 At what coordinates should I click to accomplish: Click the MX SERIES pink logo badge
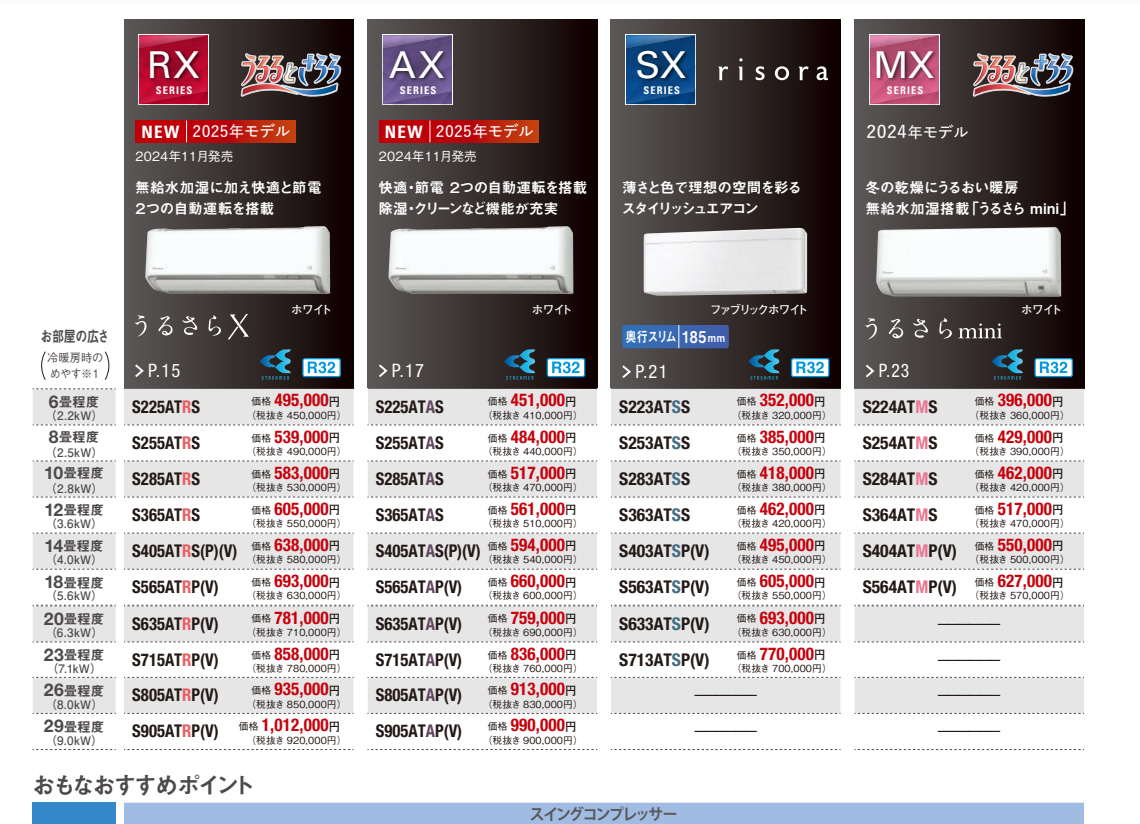[x=904, y=69]
